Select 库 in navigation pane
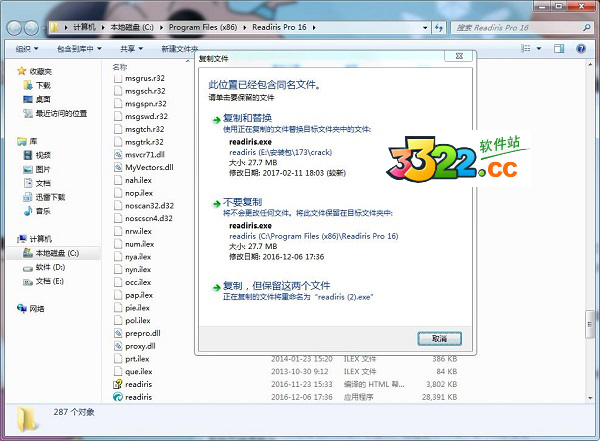Screen dimensions: 600x441 tap(28, 141)
